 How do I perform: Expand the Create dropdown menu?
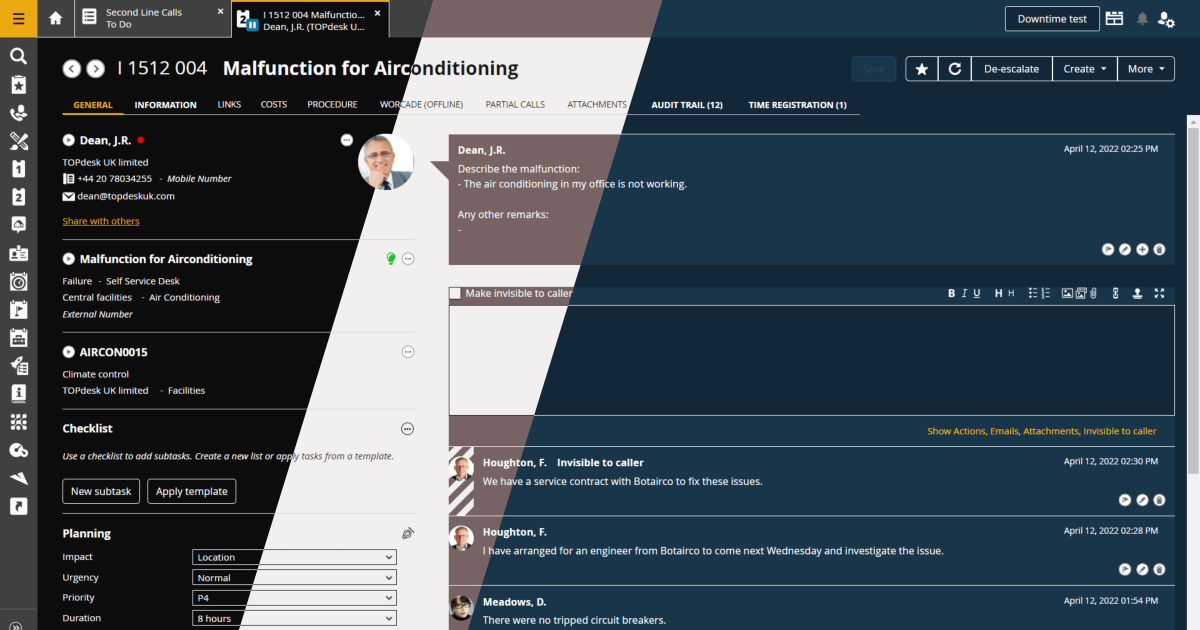coord(1084,69)
